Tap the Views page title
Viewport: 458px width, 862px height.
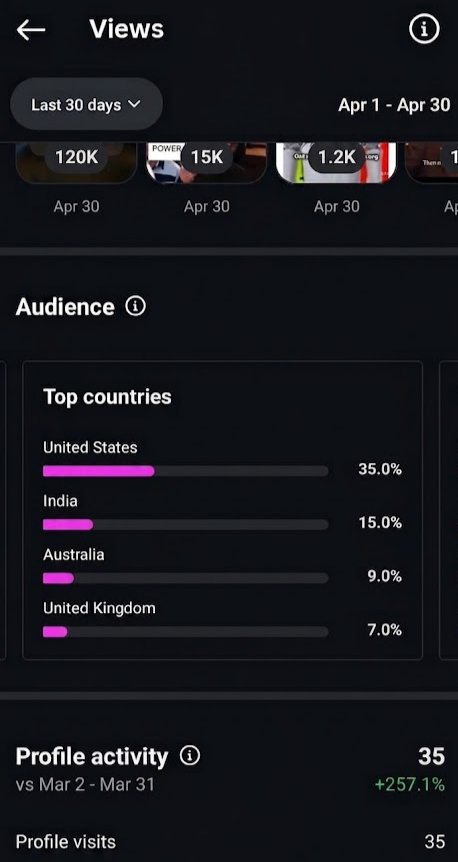coord(126,29)
